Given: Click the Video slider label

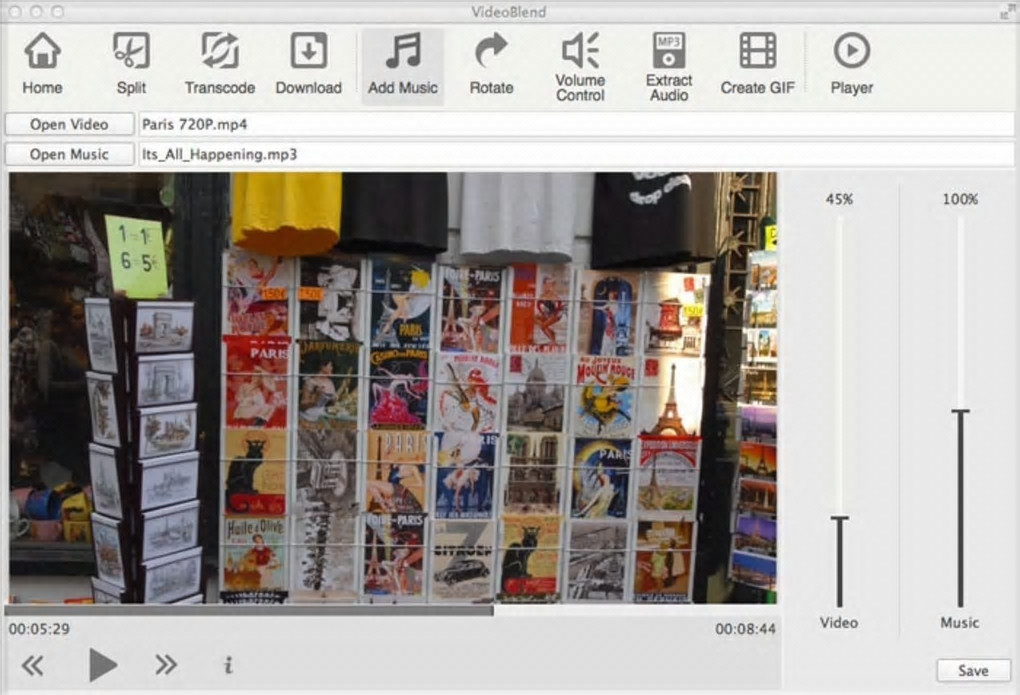Looking at the screenshot, I should point(839,623).
